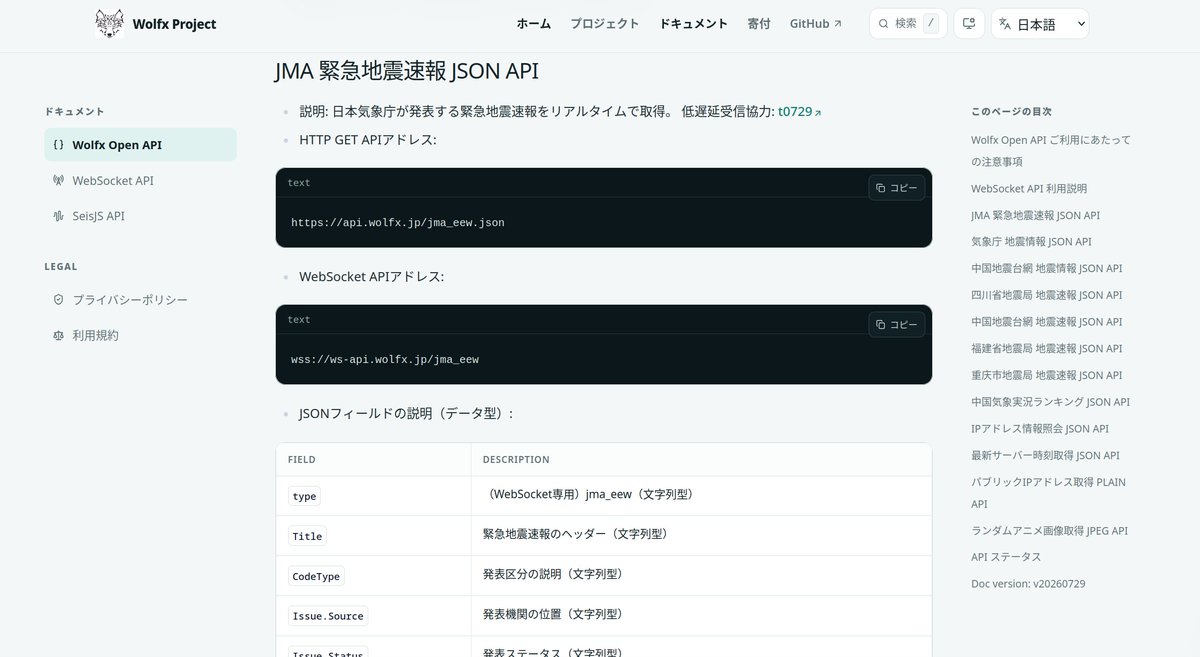The image size is (1200, 657).
Task: Jump to ランダムアニメ画像取得 JPEG API
Action: pos(1049,531)
